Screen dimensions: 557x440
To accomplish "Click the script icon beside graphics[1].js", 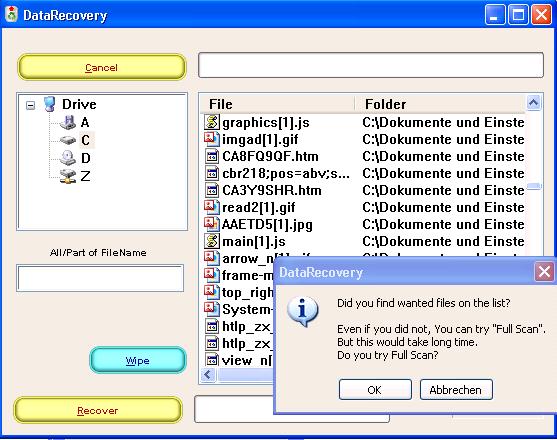I will (x=212, y=122).
